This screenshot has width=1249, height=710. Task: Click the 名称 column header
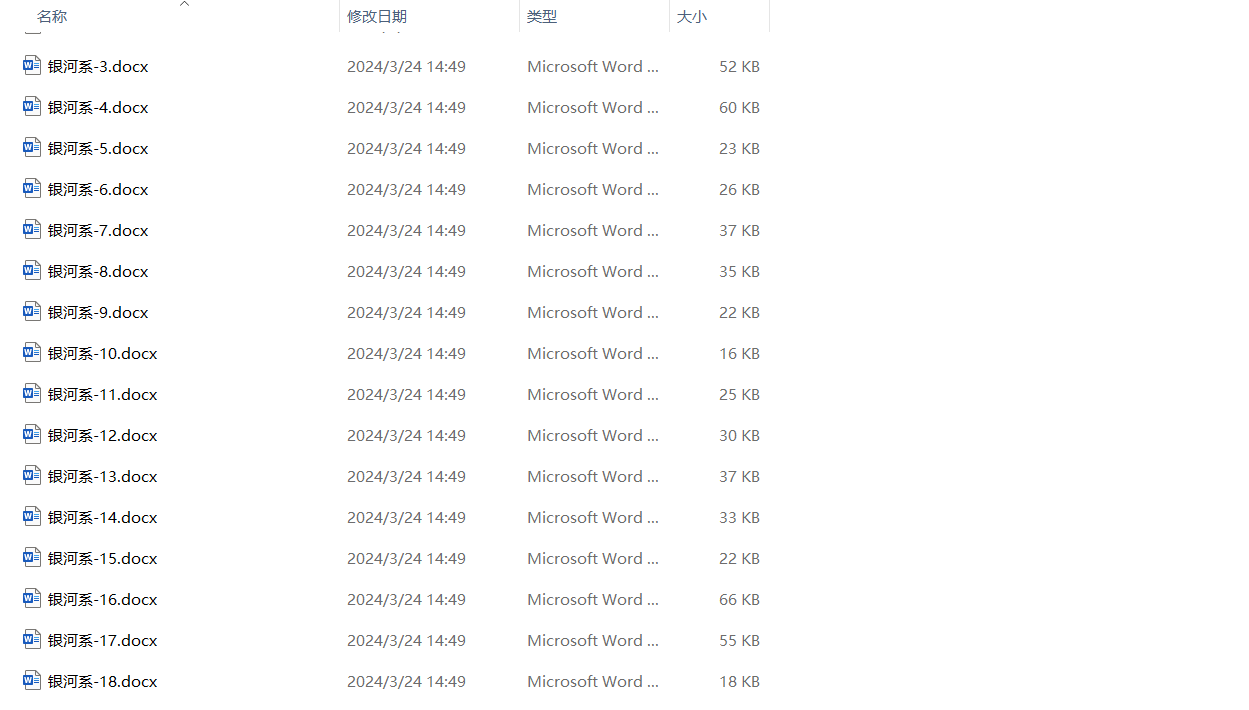pyautogui.click(x=51, y=16)
